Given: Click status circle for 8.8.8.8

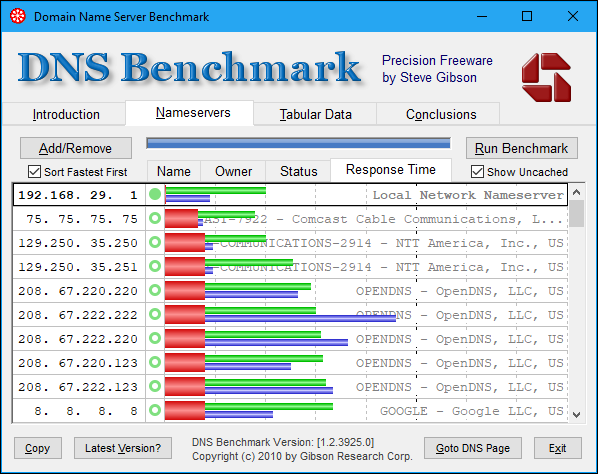Looking at the screenshot, I should point(155,410).
